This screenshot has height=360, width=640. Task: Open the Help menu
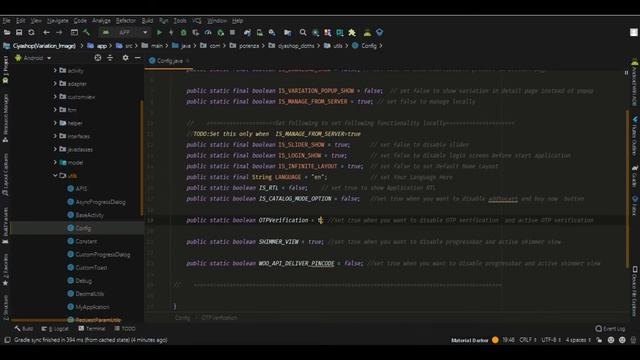(238, 20)
